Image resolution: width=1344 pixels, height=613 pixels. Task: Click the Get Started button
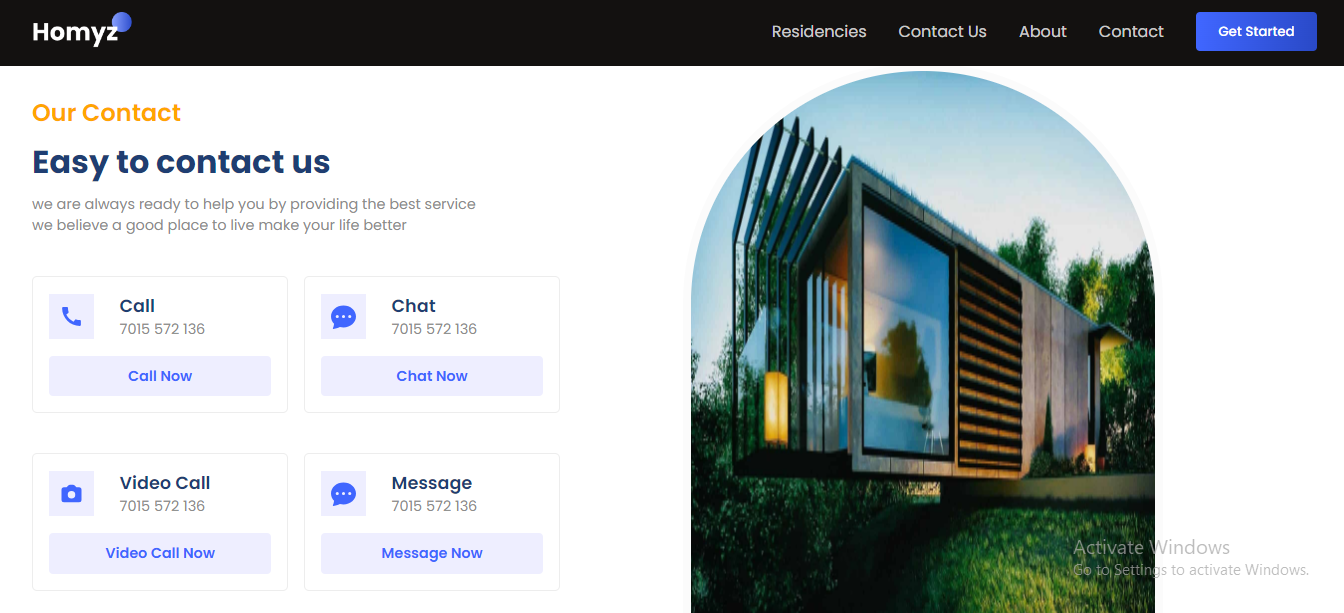[x=1256, y=32]
